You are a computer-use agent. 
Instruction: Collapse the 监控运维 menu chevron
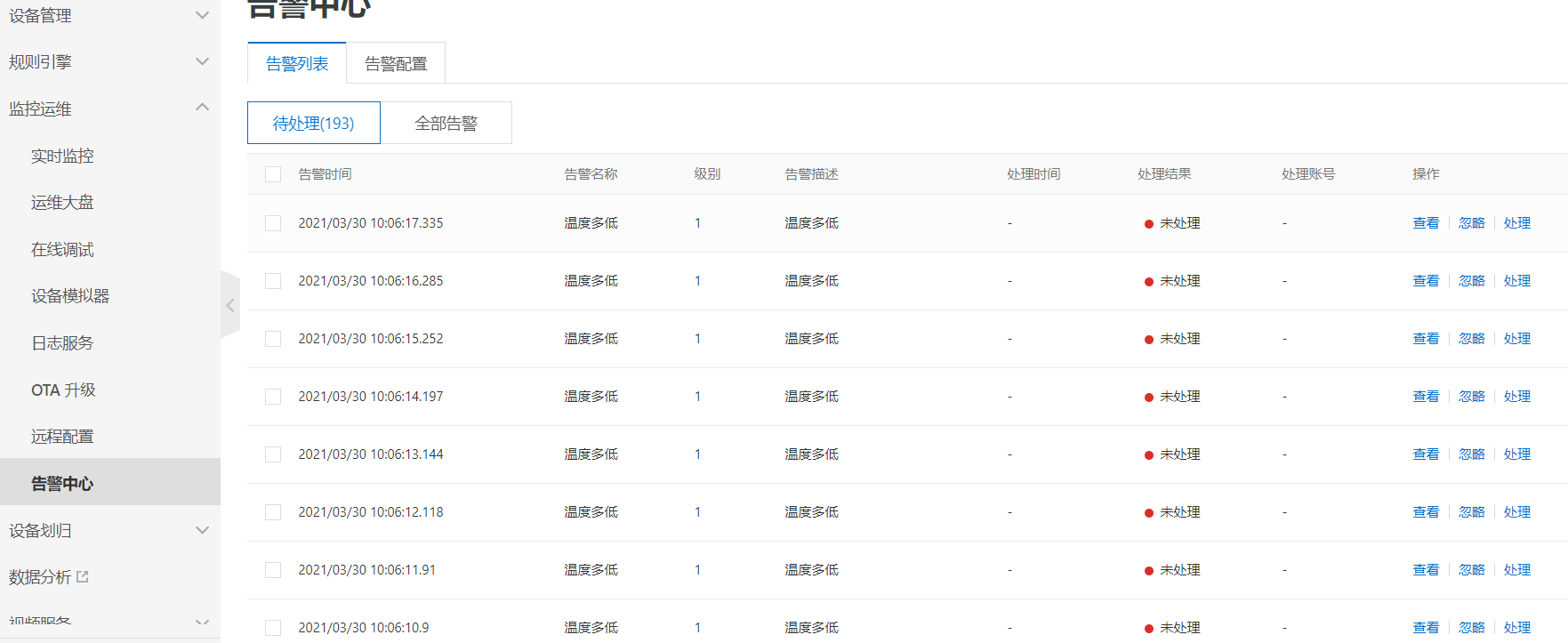point(203,108)
